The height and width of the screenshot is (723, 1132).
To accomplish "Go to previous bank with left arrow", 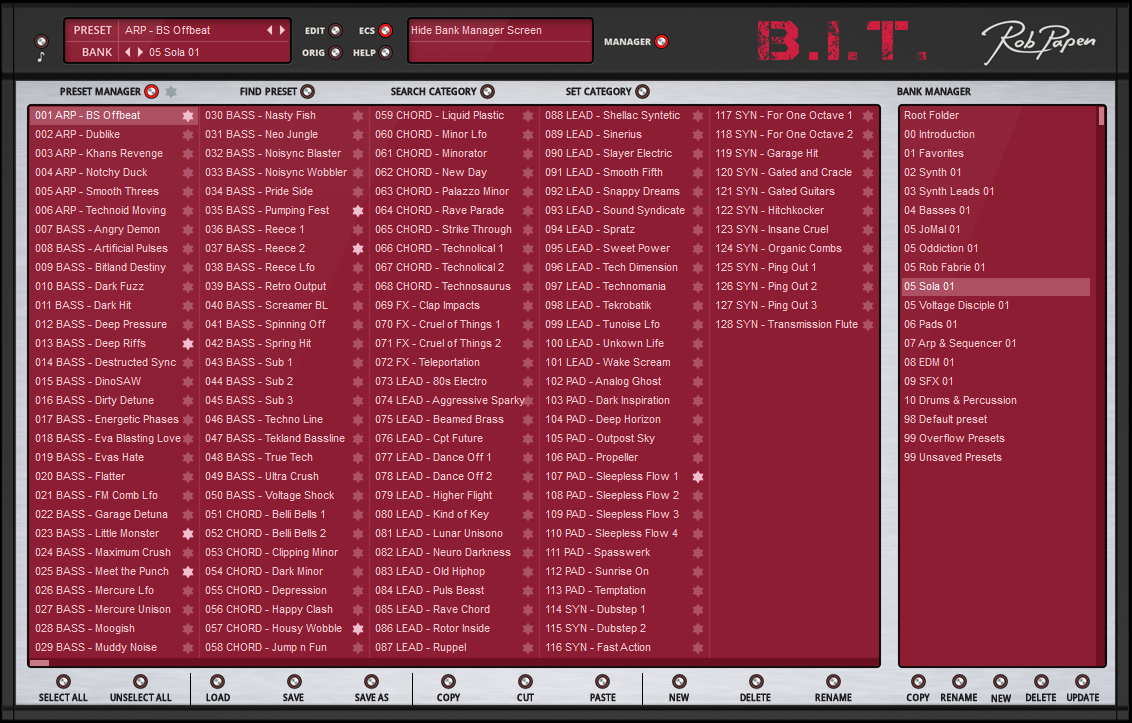I will pos(127,52).
